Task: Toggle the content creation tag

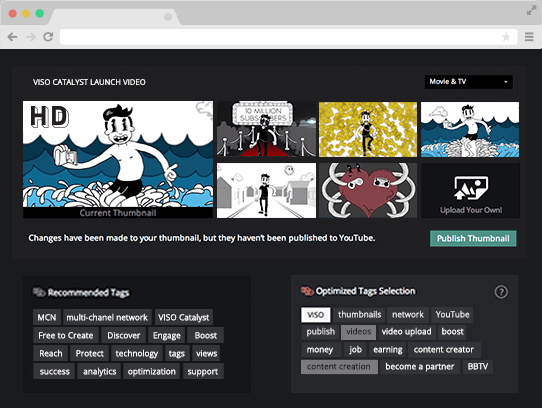Action: [x=339, y=367]
